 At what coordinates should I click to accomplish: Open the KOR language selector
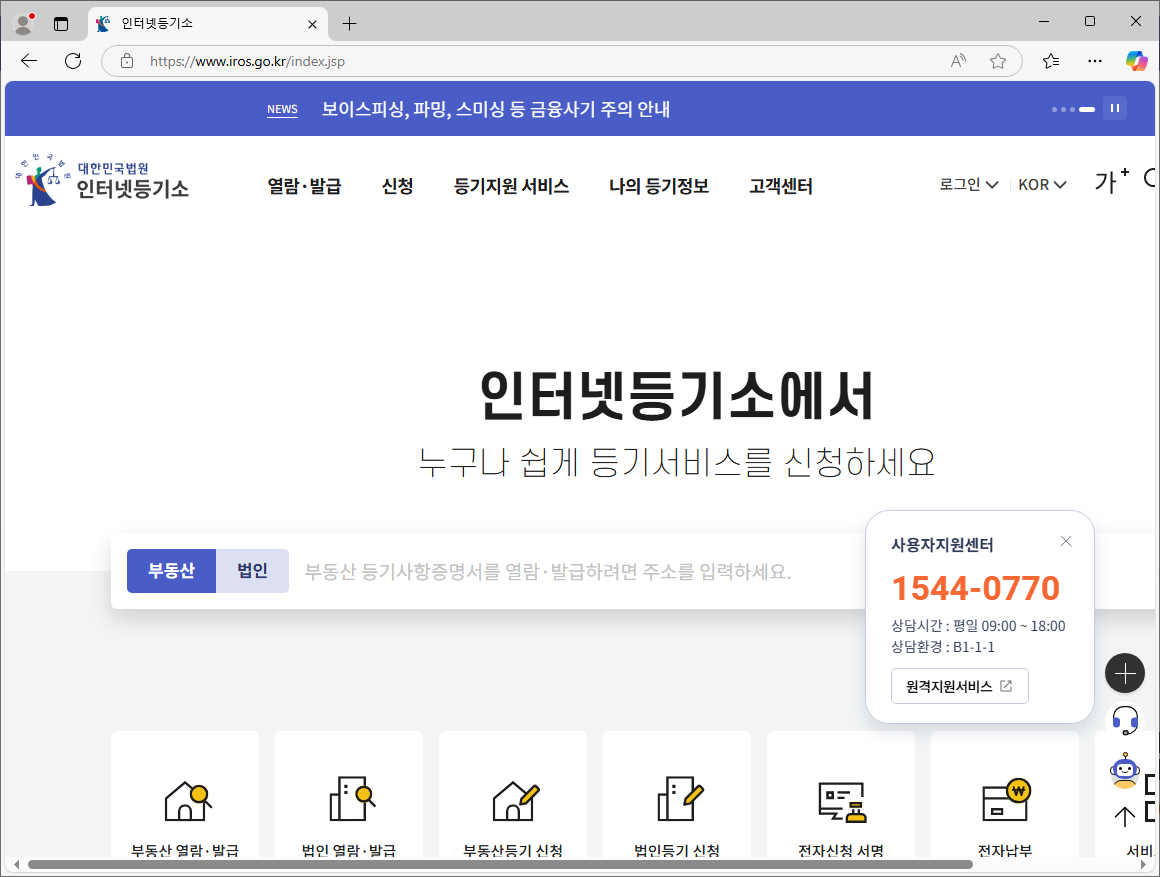coord(1041,184)
